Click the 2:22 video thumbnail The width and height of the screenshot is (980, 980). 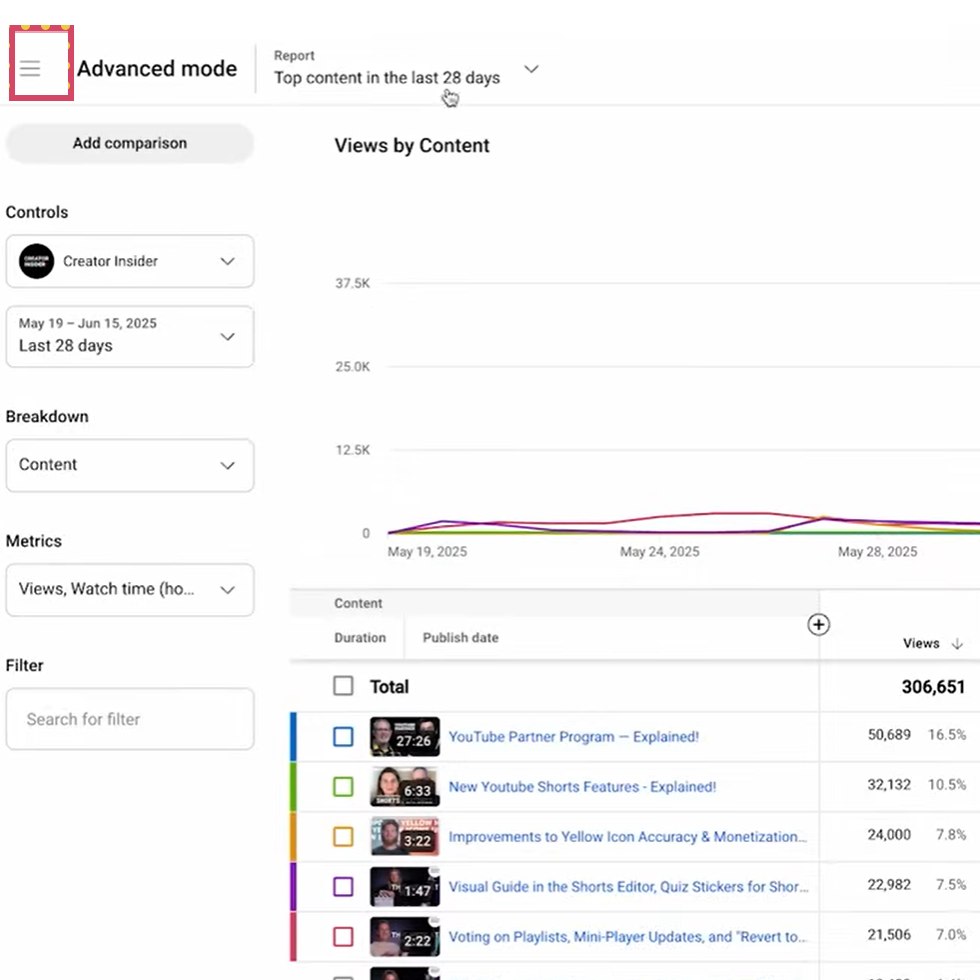pyautogui.click(x=405, y=936)
